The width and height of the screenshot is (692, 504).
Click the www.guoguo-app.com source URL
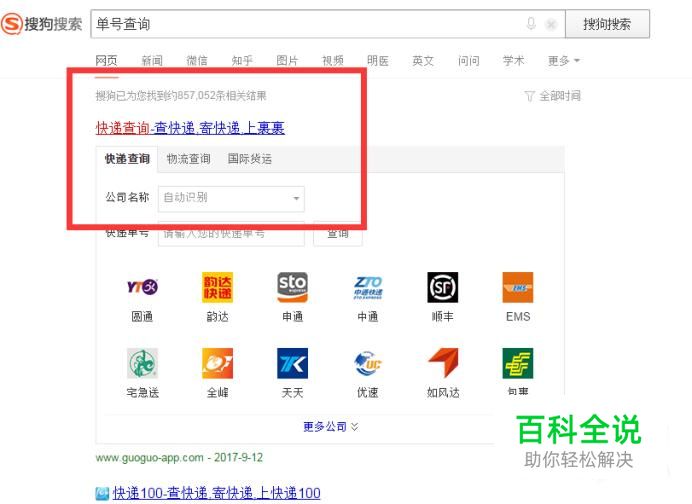coord(150,458)
